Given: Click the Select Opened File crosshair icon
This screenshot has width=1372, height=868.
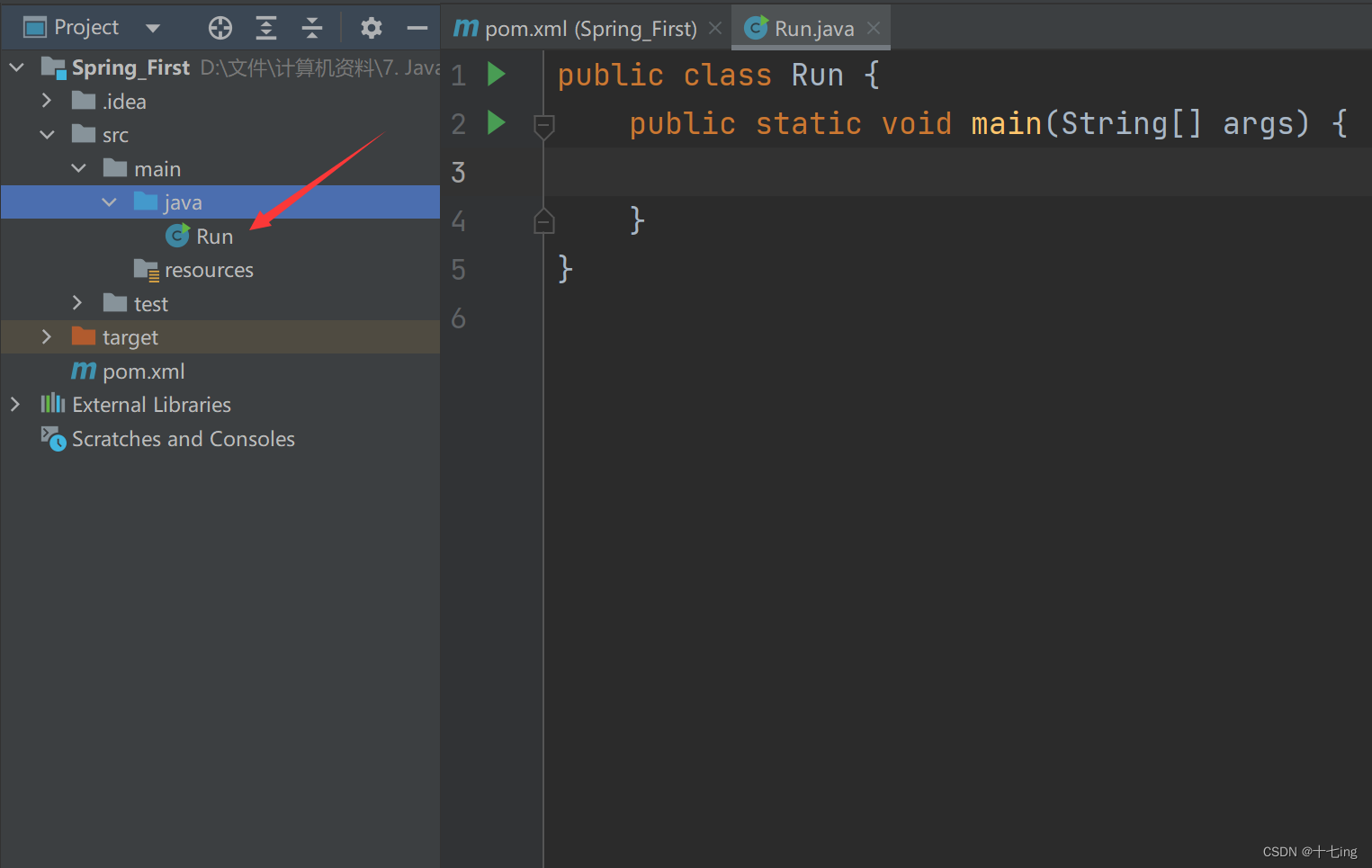Looking at the screenshot, I should [220, 29].
